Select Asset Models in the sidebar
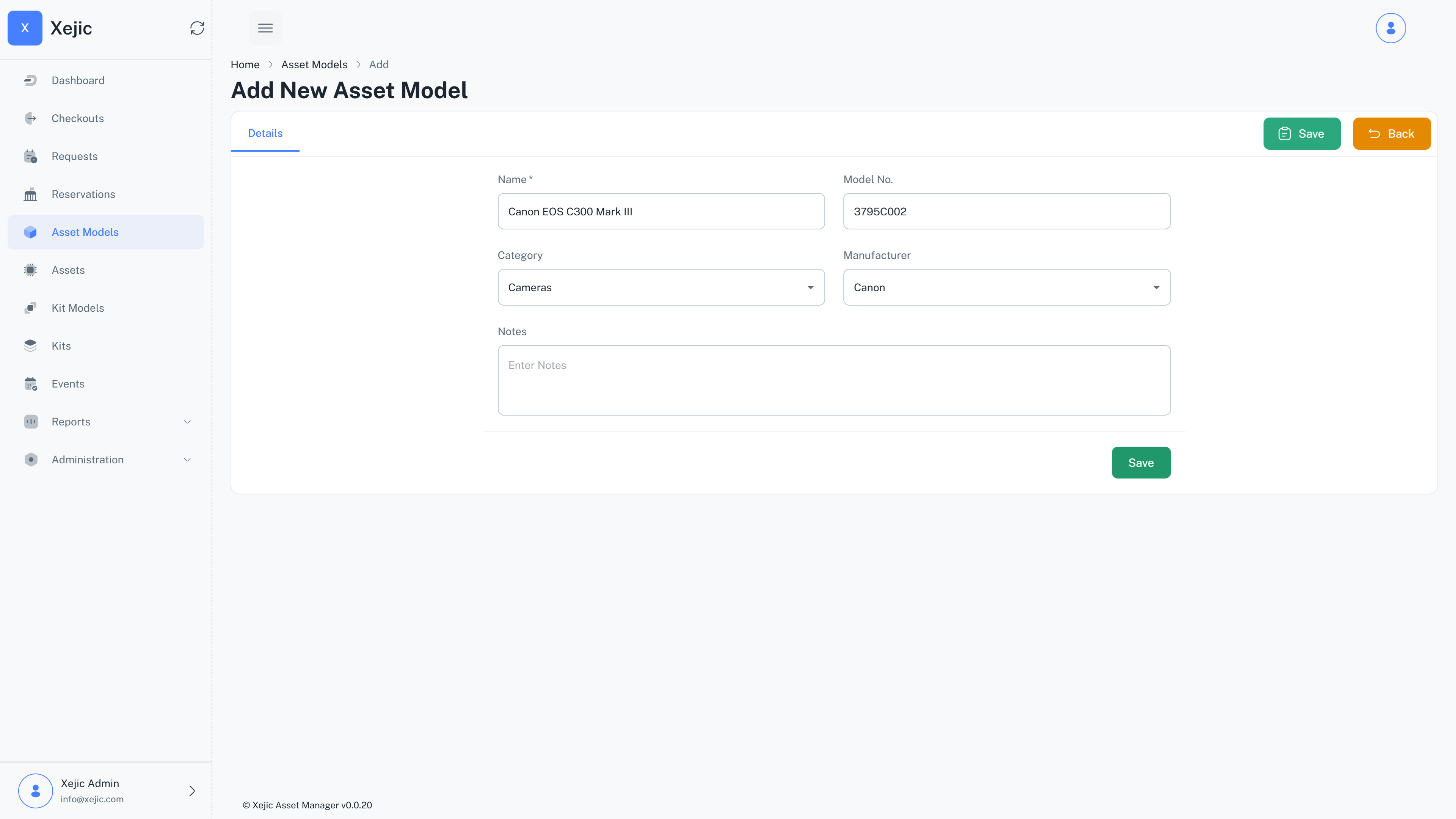 [106, 232]
